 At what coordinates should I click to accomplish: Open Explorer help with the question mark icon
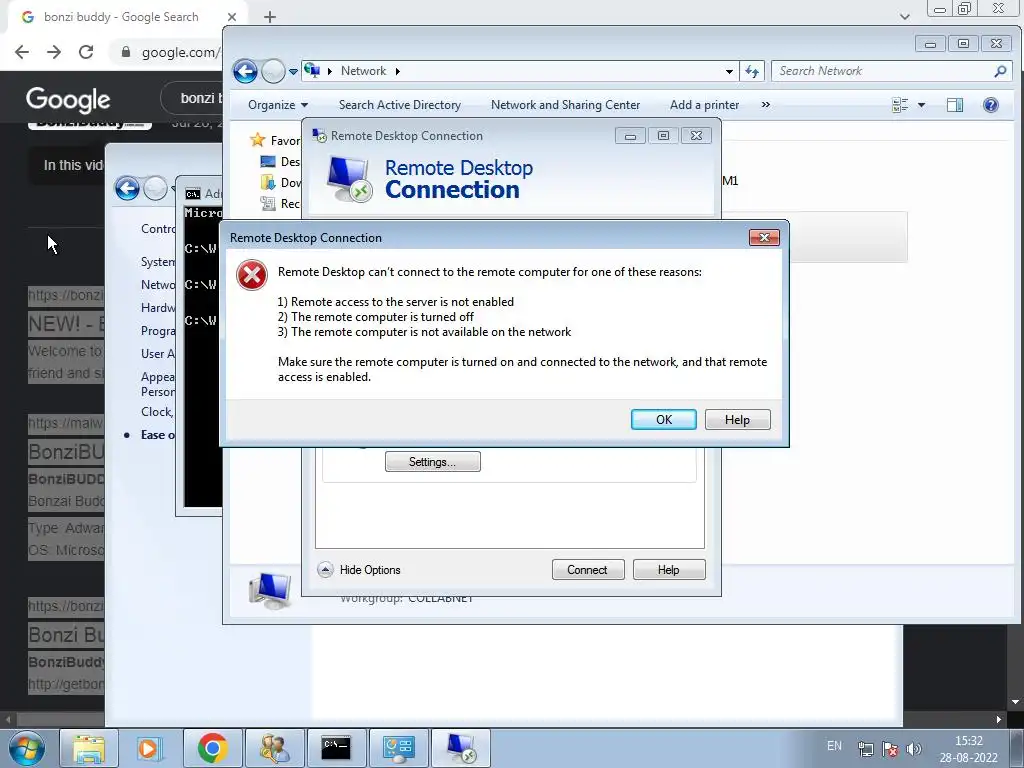coord(991,104)
